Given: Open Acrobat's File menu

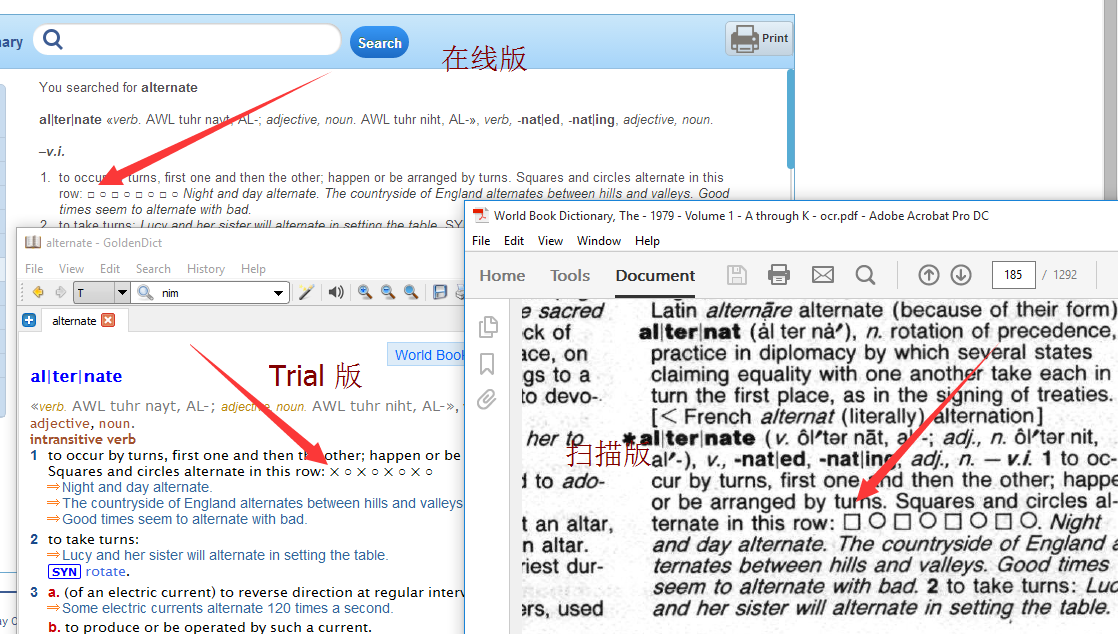Looking at the screenshot, I should tap(481, 241).
